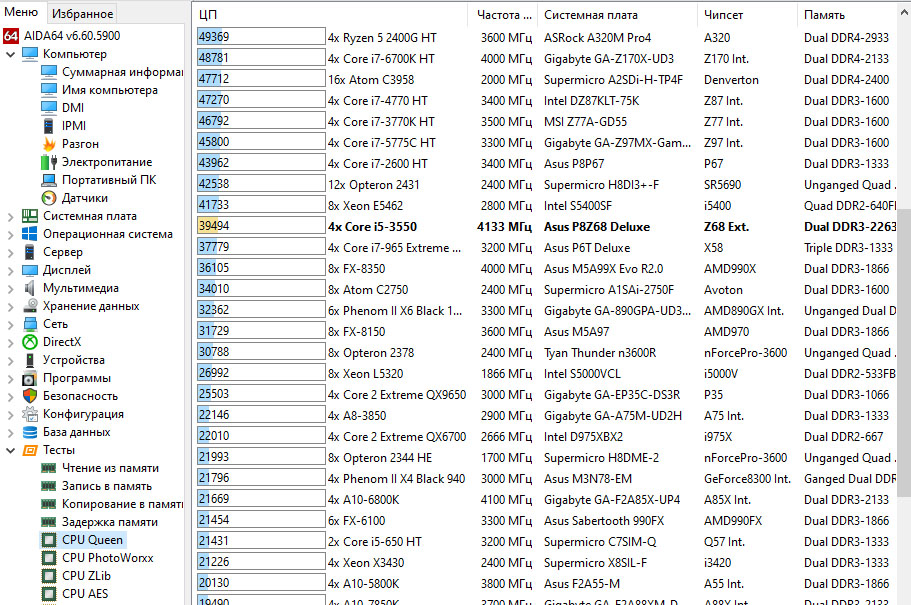Viewport: 911px width, 605px height.
Task: Click the Имя компьютера icon
Action: pos(49,90)
